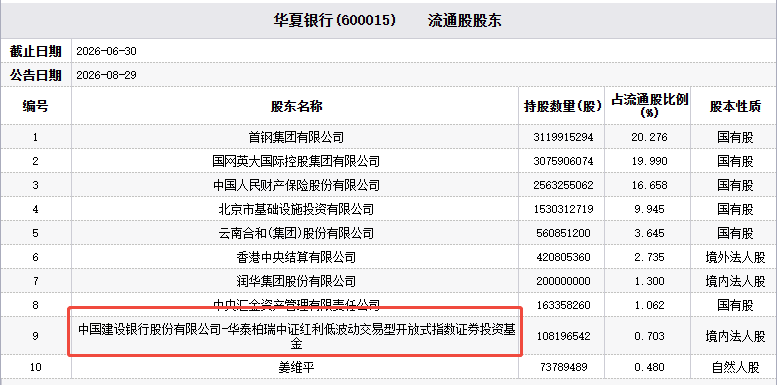Click 云南合和(集团)股份有限公司 name
The width and height of the screenshot is (781, 385).
click(x=296, y=233)
